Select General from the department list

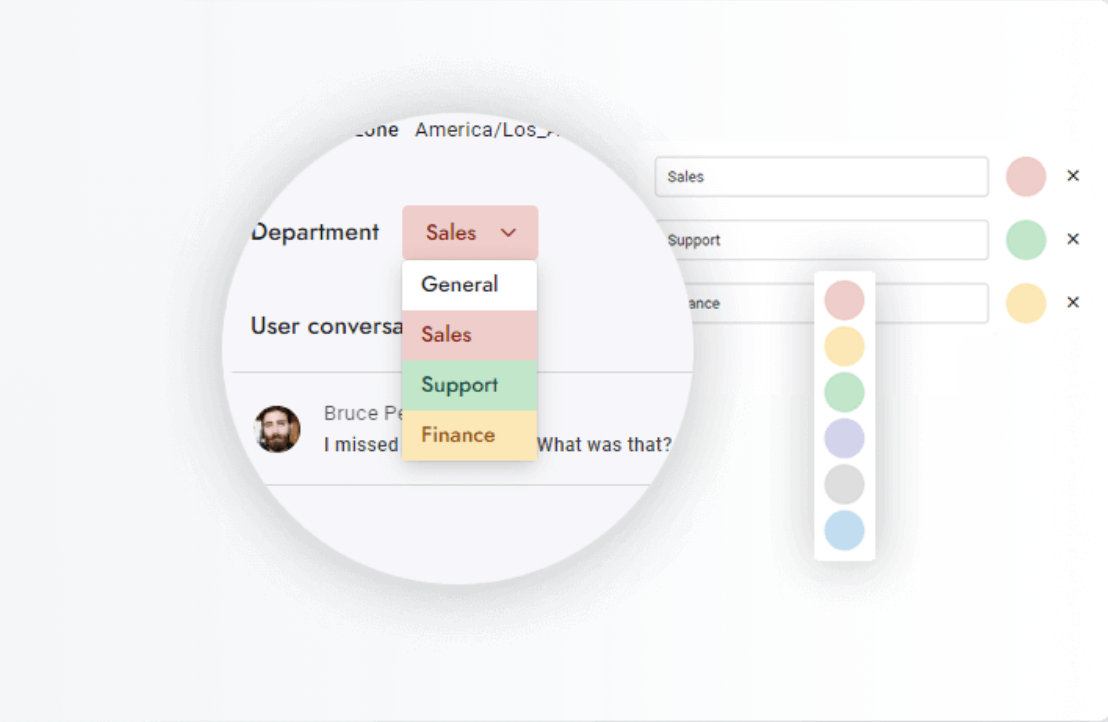click(x=469, y=285)
